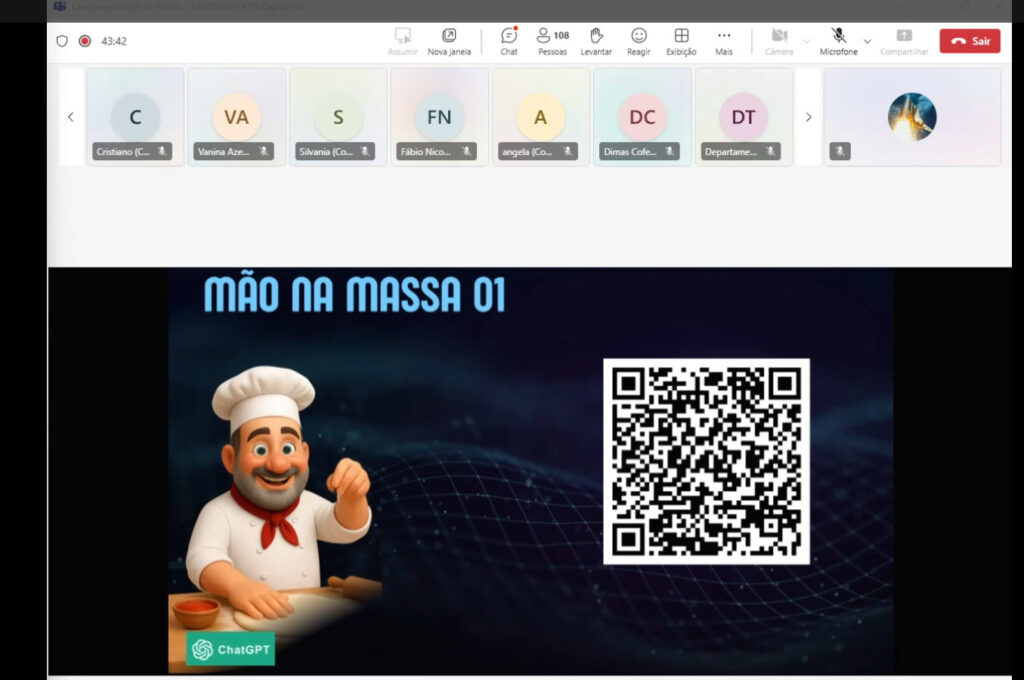Screen dimensions: 1024x680
Task: Open the Reagir reactions menu
Action: click(639, 40)
